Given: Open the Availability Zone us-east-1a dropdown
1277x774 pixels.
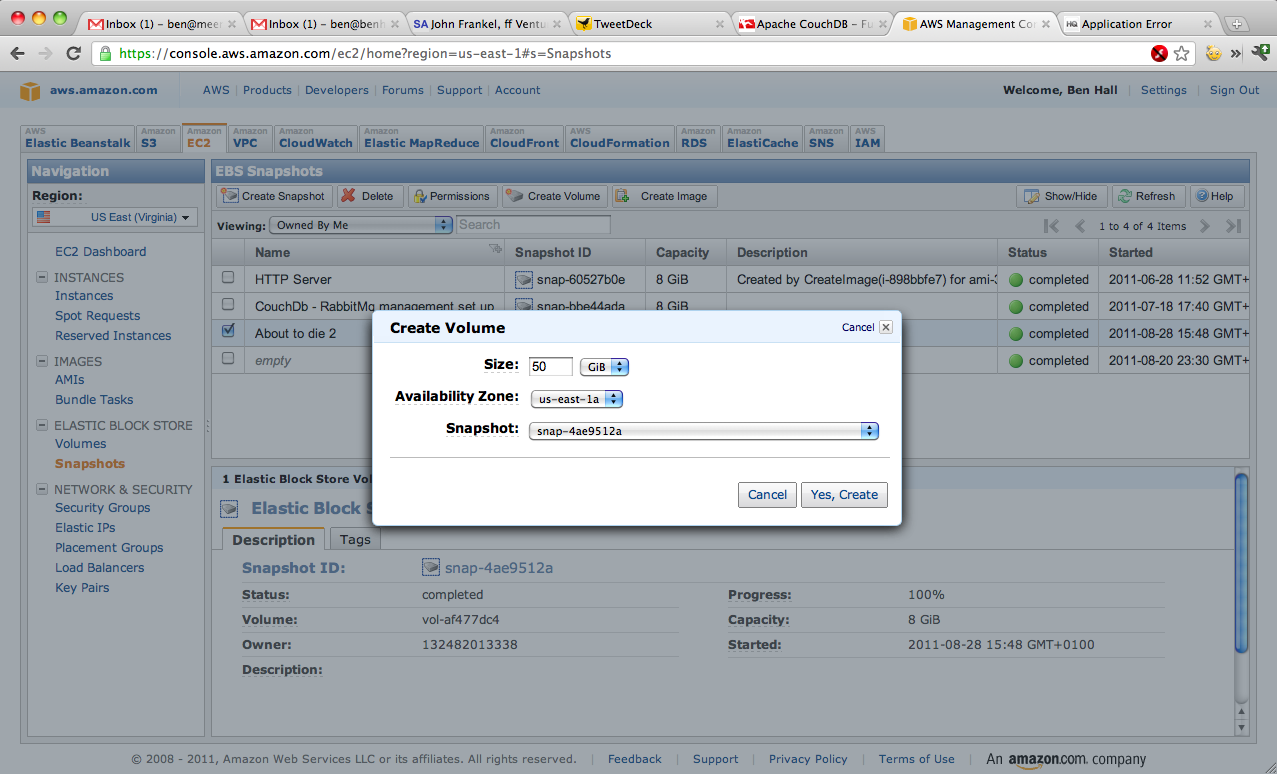Looking at the screenshot, I should (576, 399).
